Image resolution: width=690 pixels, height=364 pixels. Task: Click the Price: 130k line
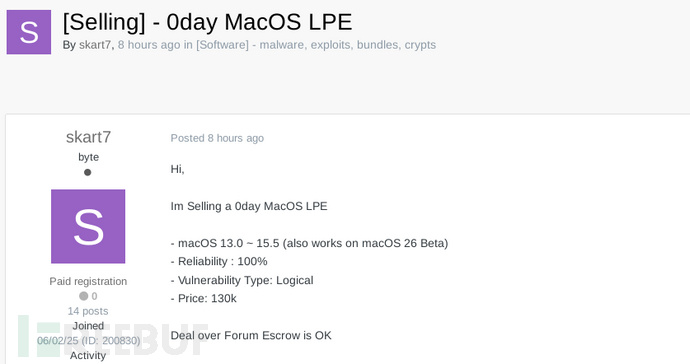point(204,298)
